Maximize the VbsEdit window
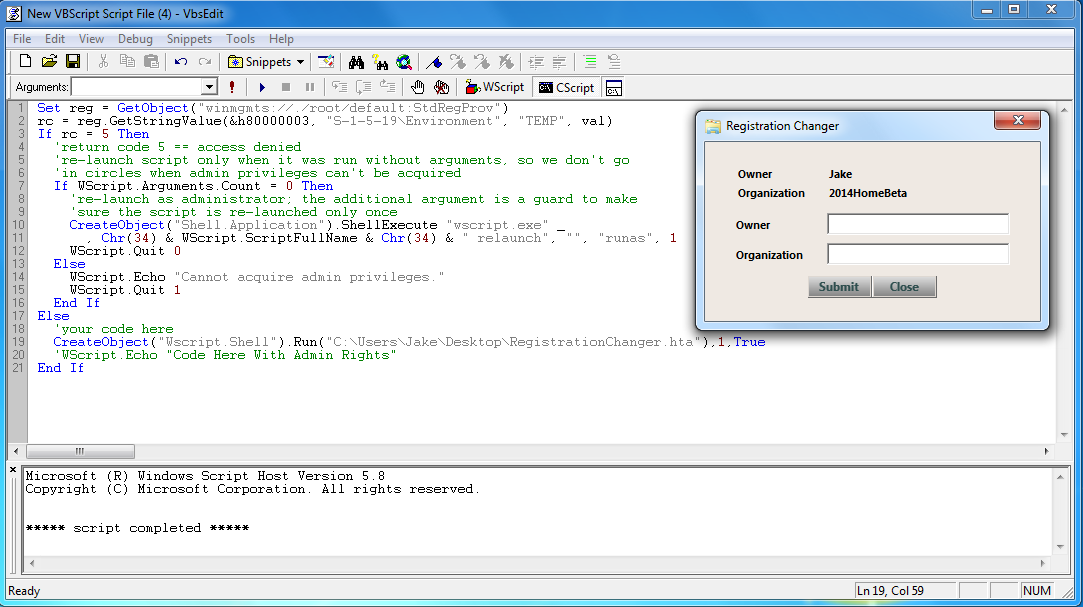Viewport: 1083px width, 607px height. [x=1013, y=10]
